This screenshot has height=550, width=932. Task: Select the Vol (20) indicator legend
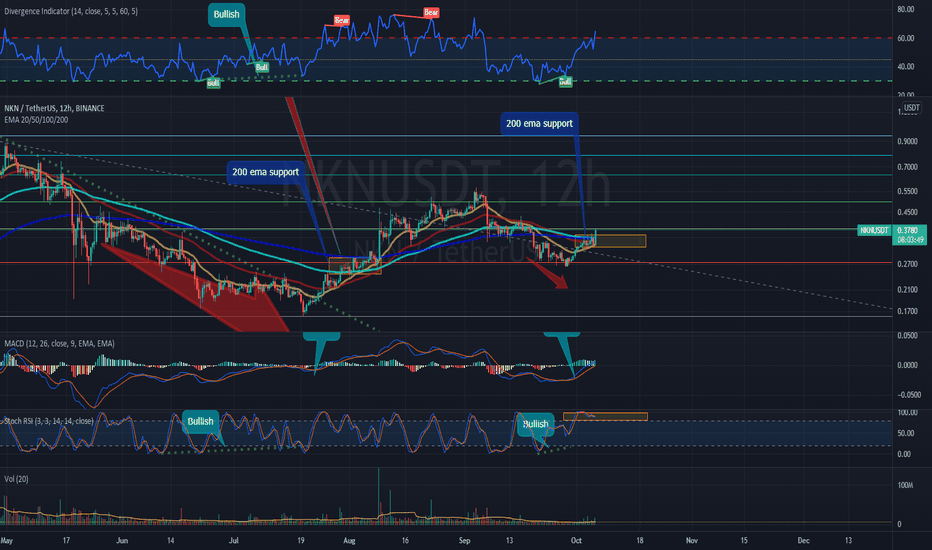click(17, 479)
